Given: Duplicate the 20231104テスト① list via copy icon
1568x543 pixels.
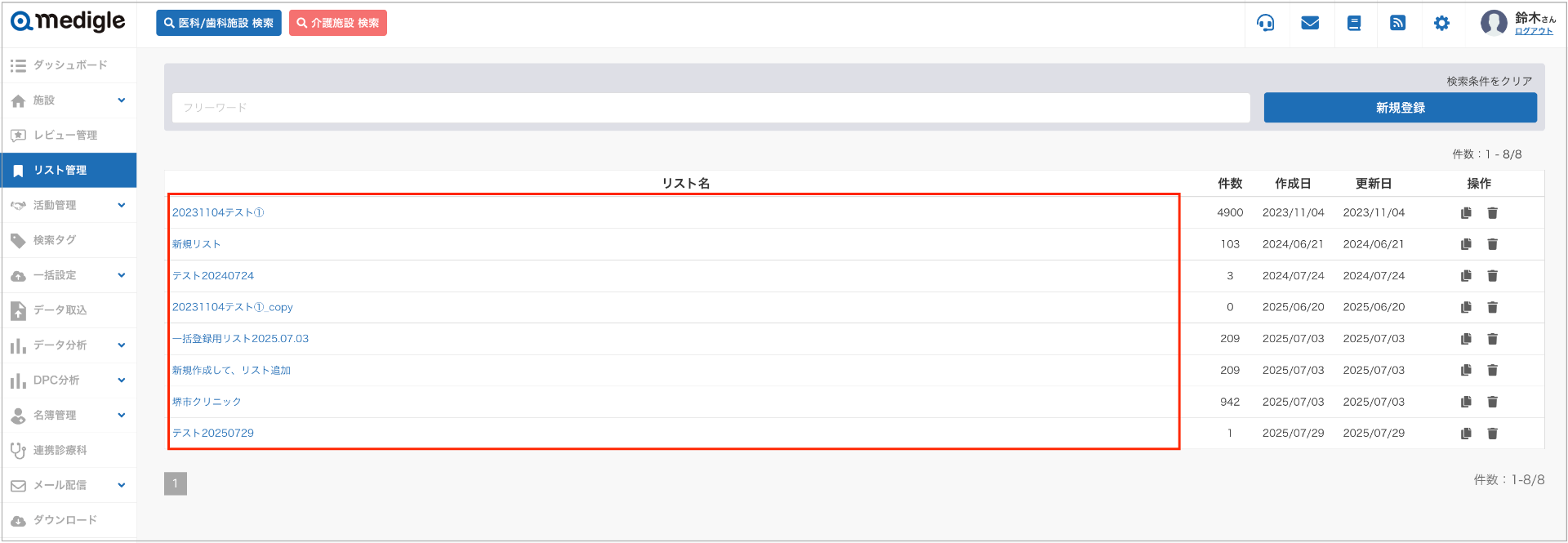Looking at the screenshot, I should [1466, 213].
